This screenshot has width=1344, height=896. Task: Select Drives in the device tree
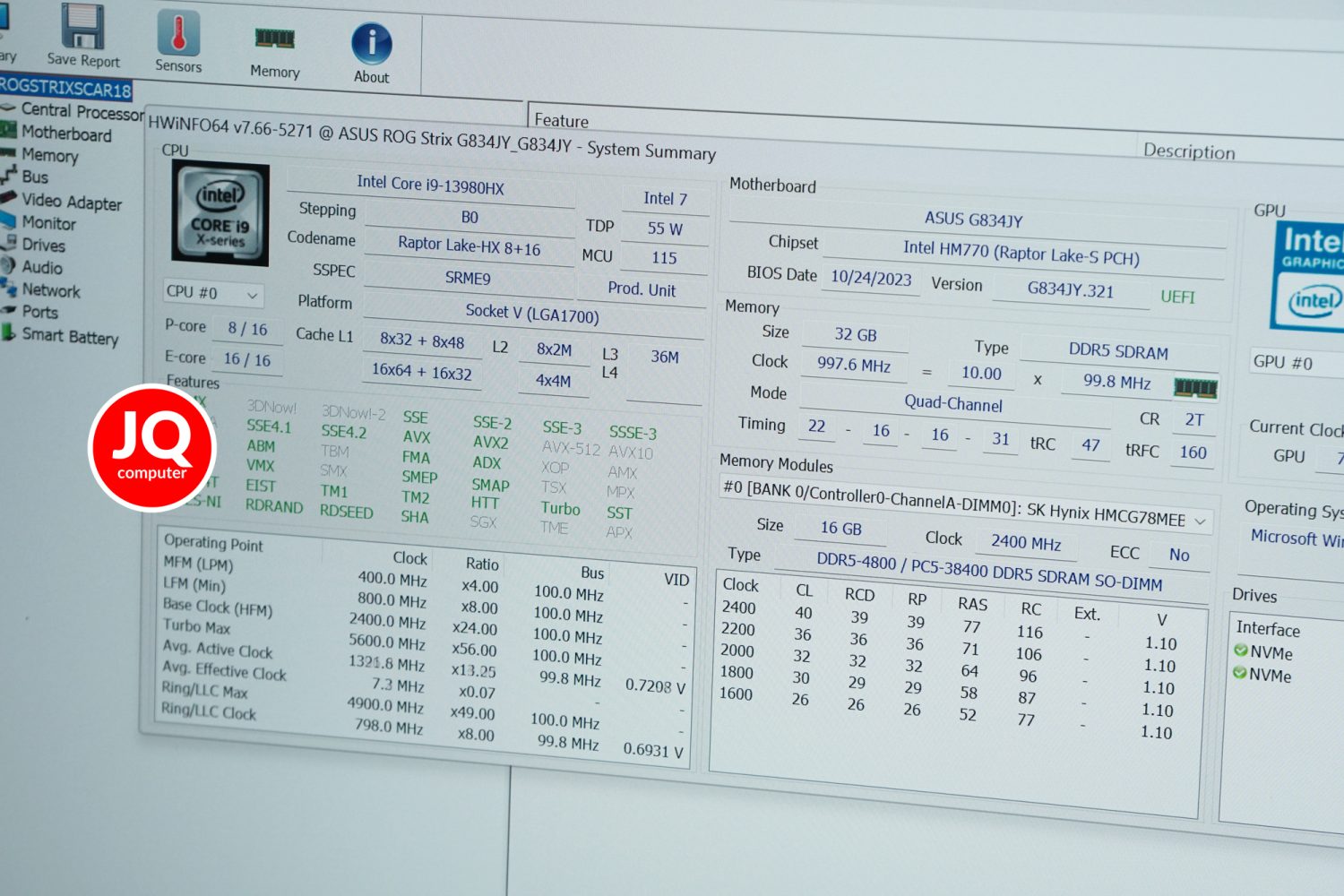coord(43,245)
